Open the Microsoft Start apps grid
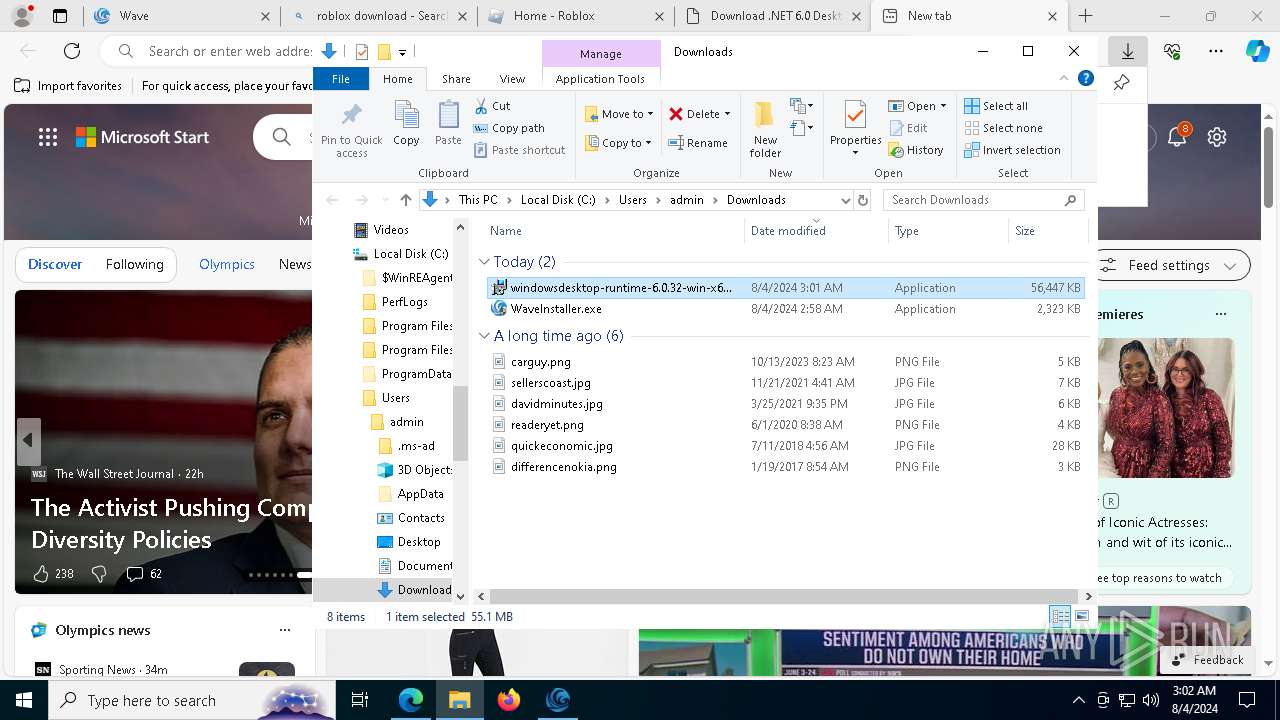Screen dimensions: 1280x720 click(48, 137)
